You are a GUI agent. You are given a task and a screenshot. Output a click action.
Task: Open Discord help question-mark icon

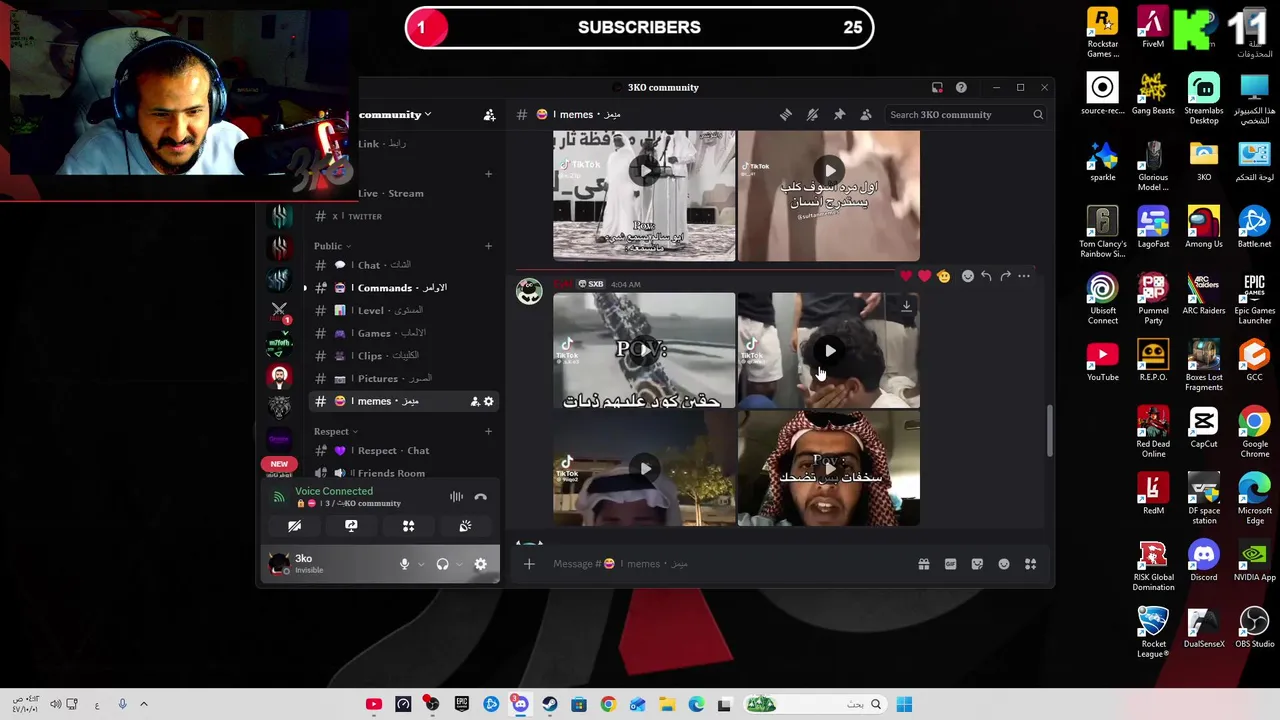(961, 87)
